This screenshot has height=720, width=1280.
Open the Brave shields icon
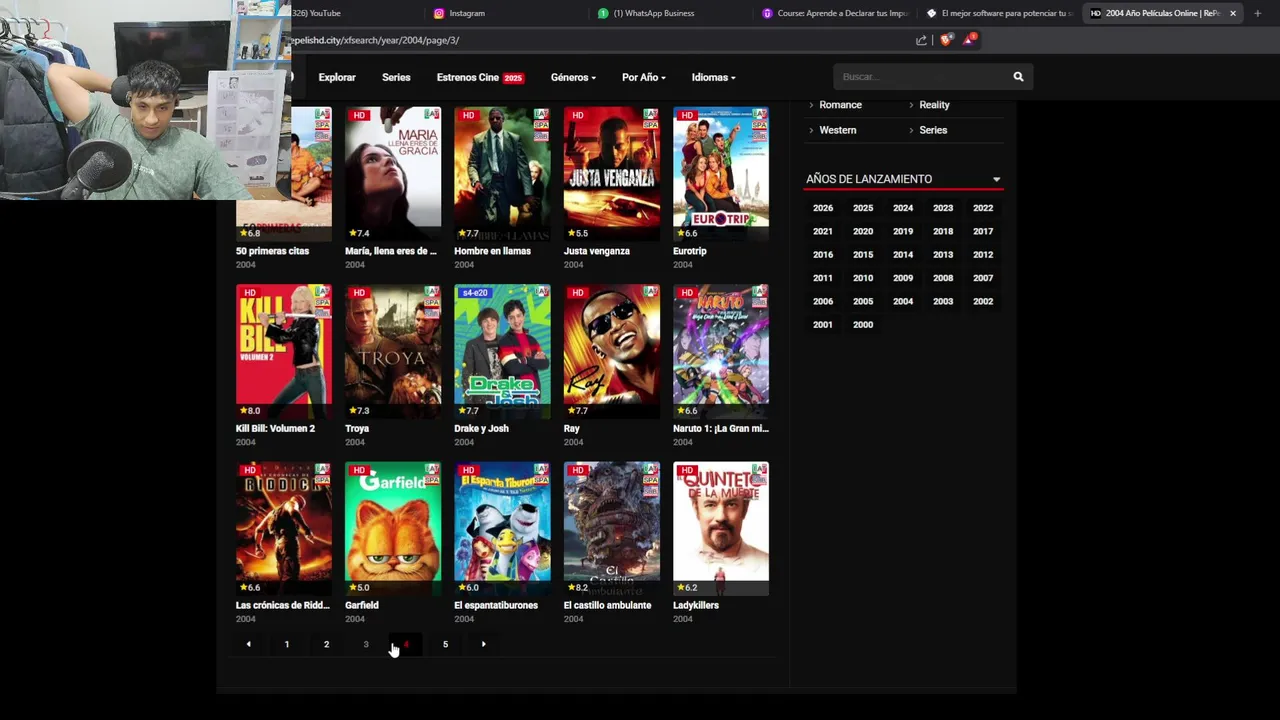(x=946, y=40)
